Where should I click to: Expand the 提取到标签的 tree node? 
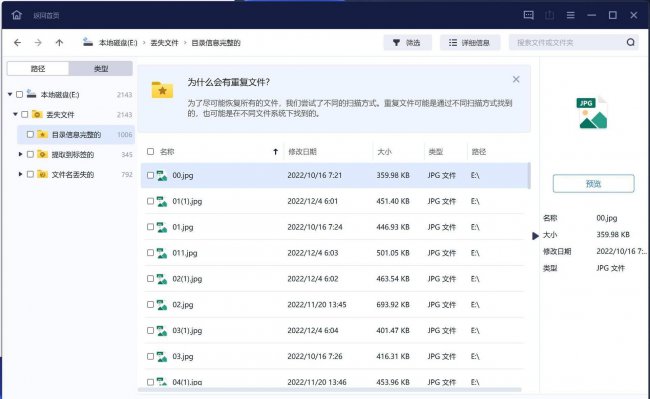[20, 154]
